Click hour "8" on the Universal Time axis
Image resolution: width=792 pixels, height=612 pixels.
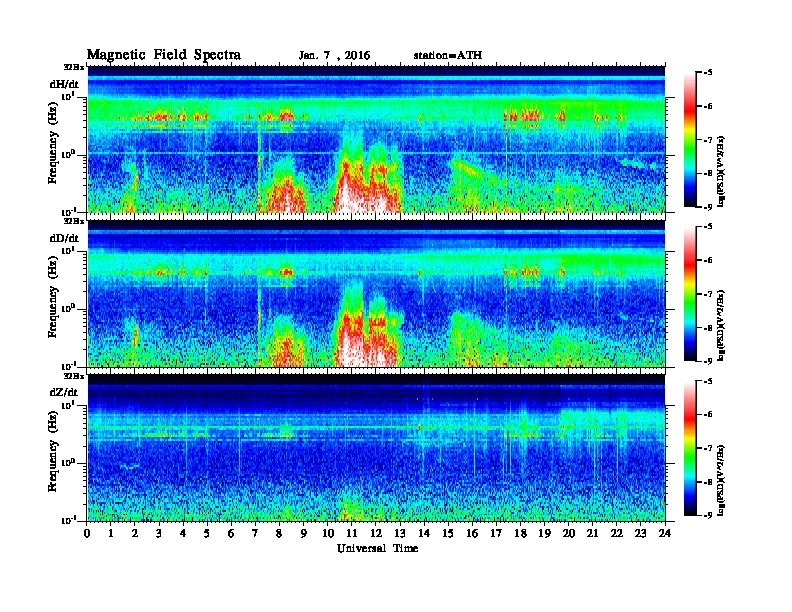[x=279, y=533]
